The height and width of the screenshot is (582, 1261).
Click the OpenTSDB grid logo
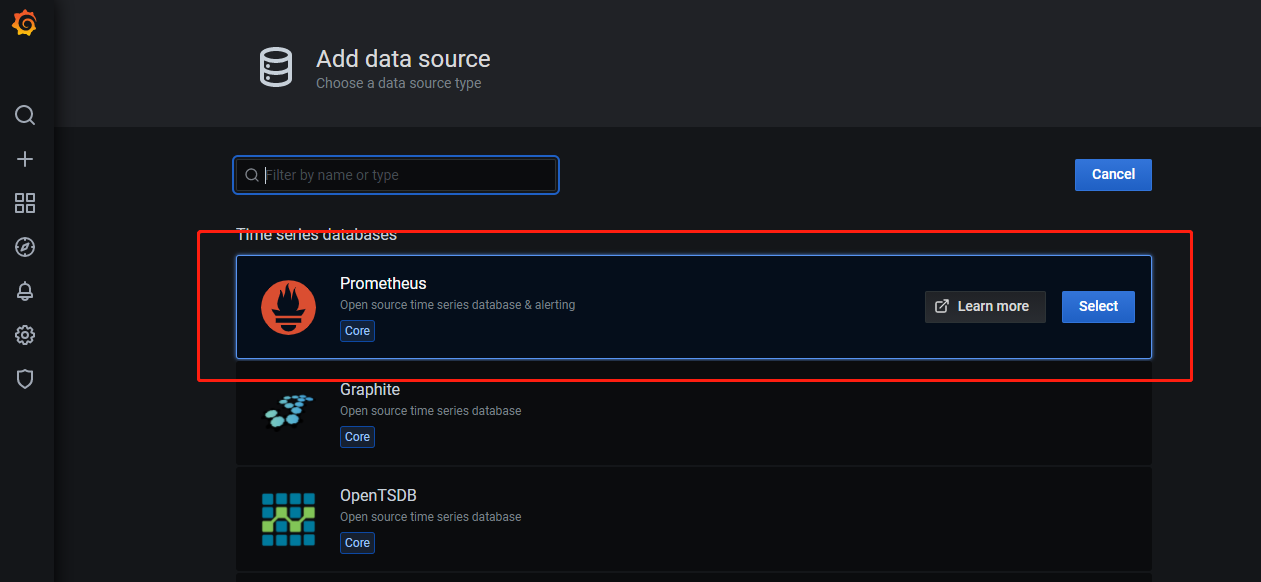(288, 518)
